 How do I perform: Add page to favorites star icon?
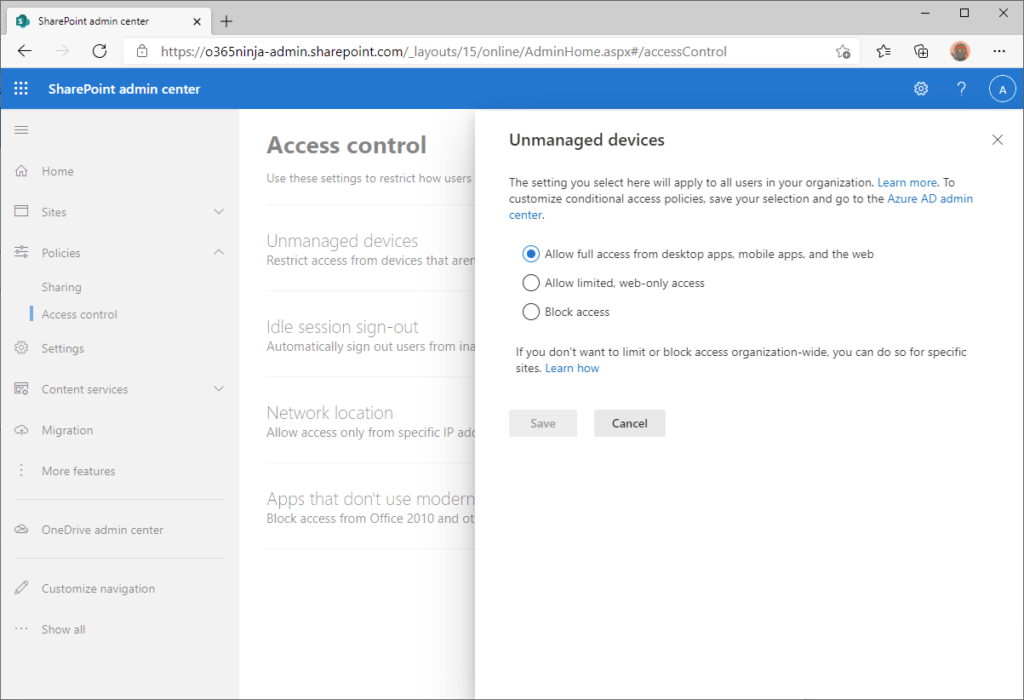842,52
